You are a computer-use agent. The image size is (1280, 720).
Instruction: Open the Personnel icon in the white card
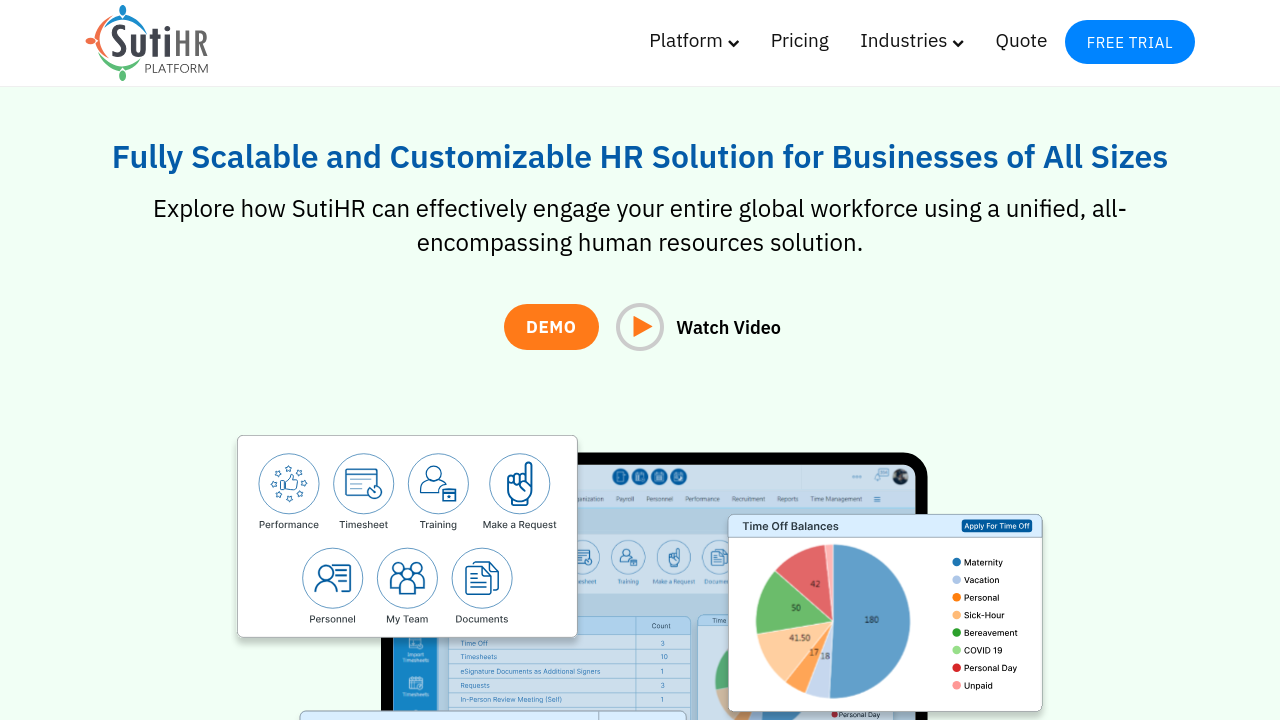pyautogui.click(x=333, y=578)
